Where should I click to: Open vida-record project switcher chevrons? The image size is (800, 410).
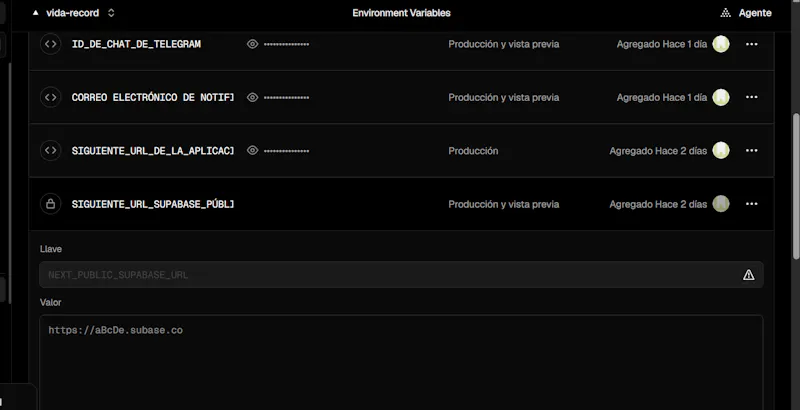(111, 13)
